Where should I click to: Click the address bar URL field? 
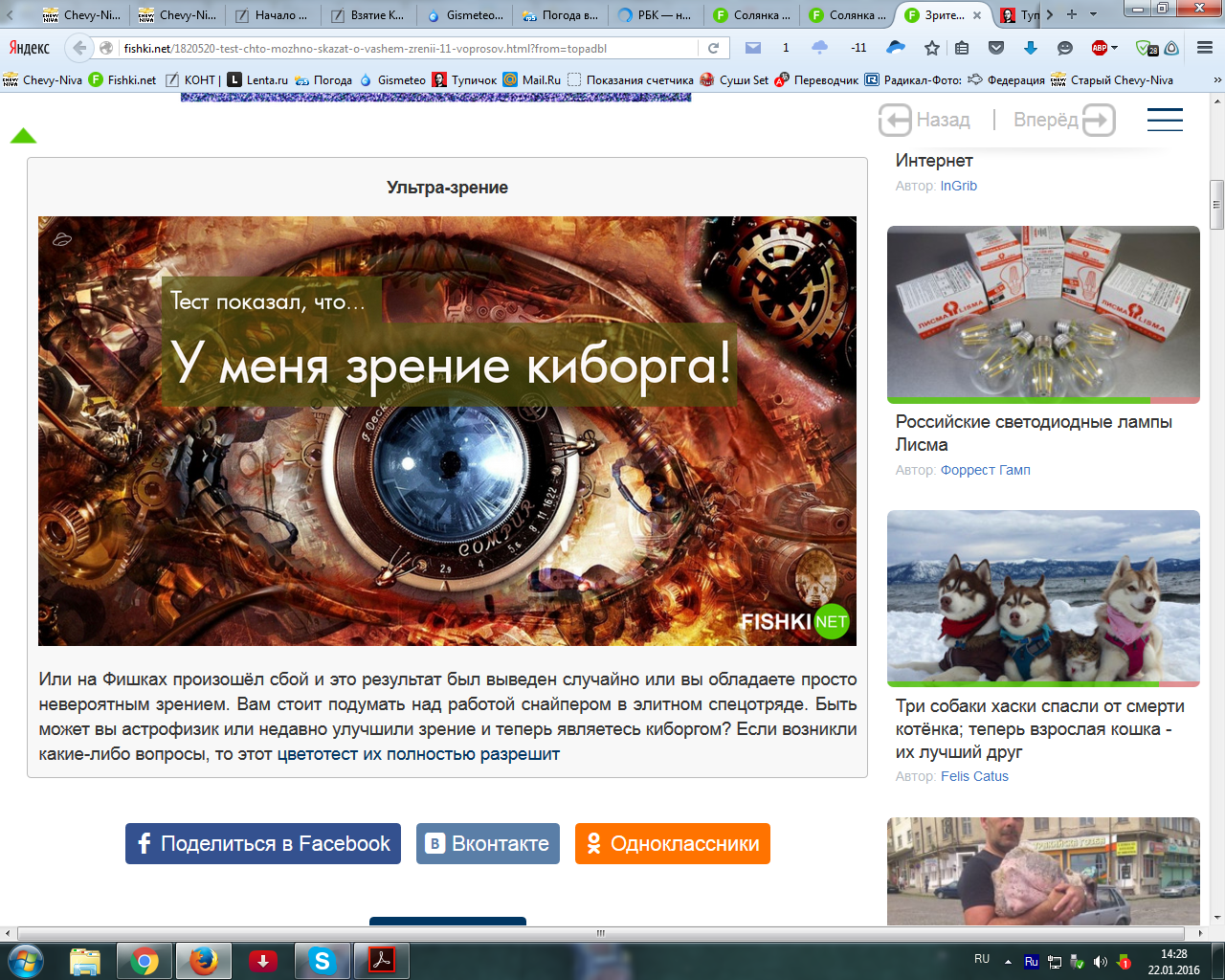412,48
